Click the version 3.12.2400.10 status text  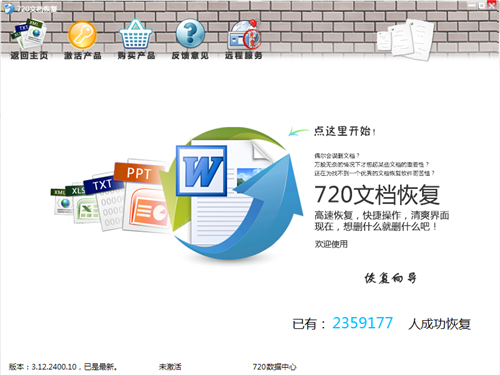[x=63, y=367]
